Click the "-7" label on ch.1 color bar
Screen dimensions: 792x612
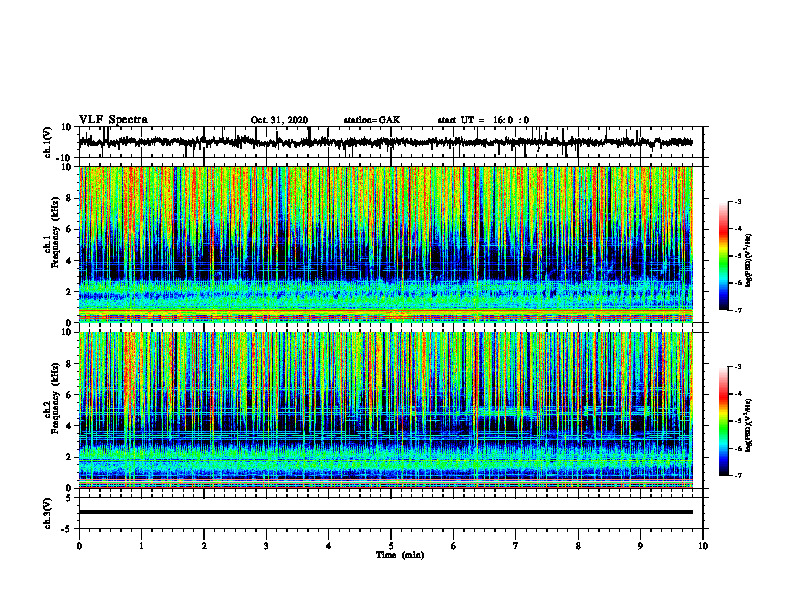[x=738, y=311]
